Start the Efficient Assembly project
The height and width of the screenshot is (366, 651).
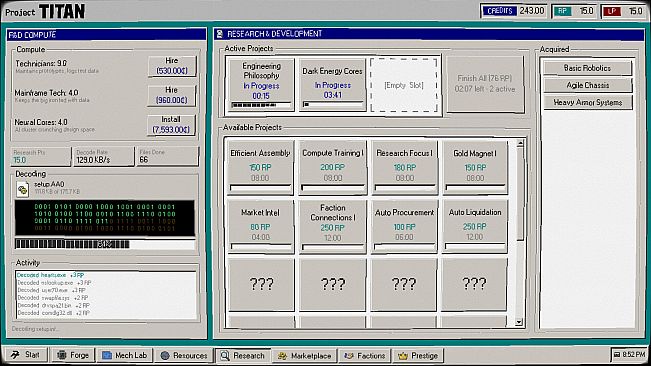(x=260, y=167)
